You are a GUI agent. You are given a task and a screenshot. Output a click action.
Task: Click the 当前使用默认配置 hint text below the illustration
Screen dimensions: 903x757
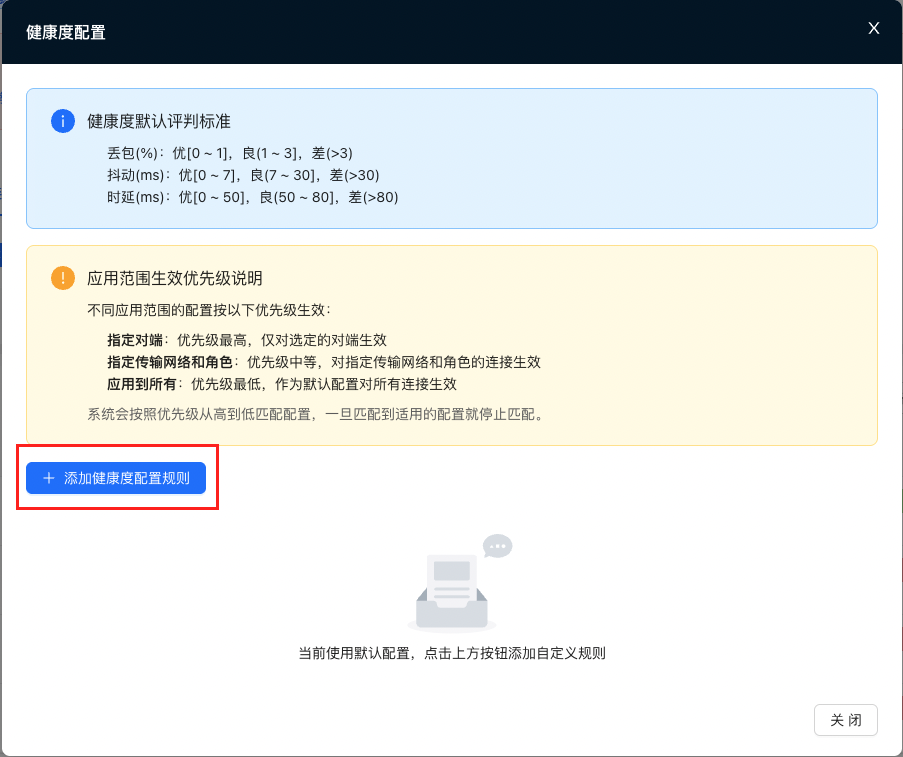click(451, 653)
